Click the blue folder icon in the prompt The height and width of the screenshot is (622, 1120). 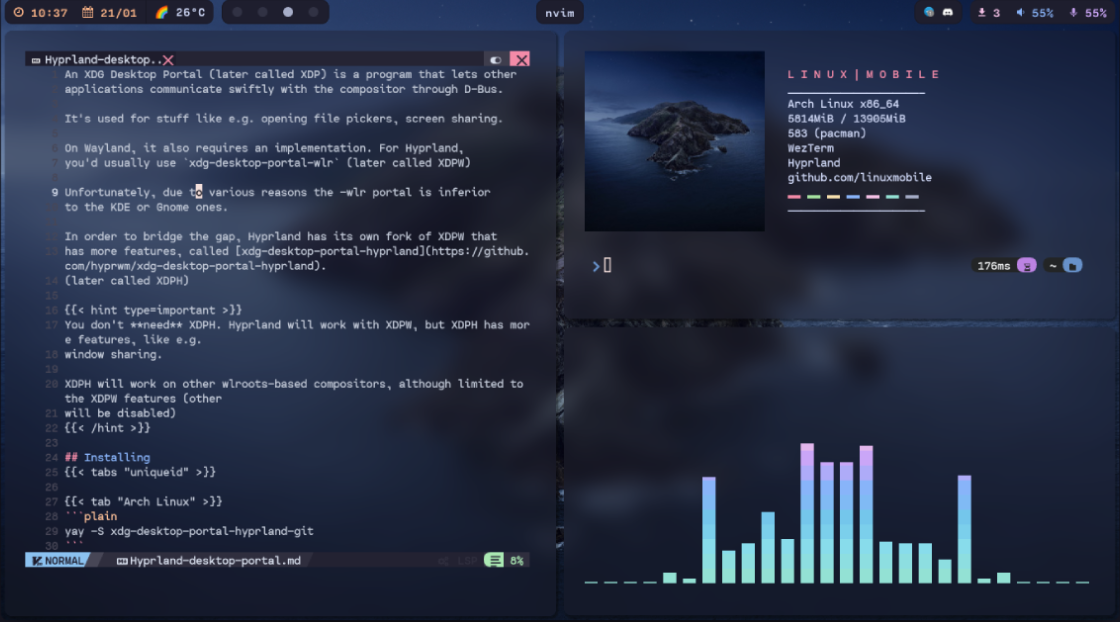tap(1072, 266)
